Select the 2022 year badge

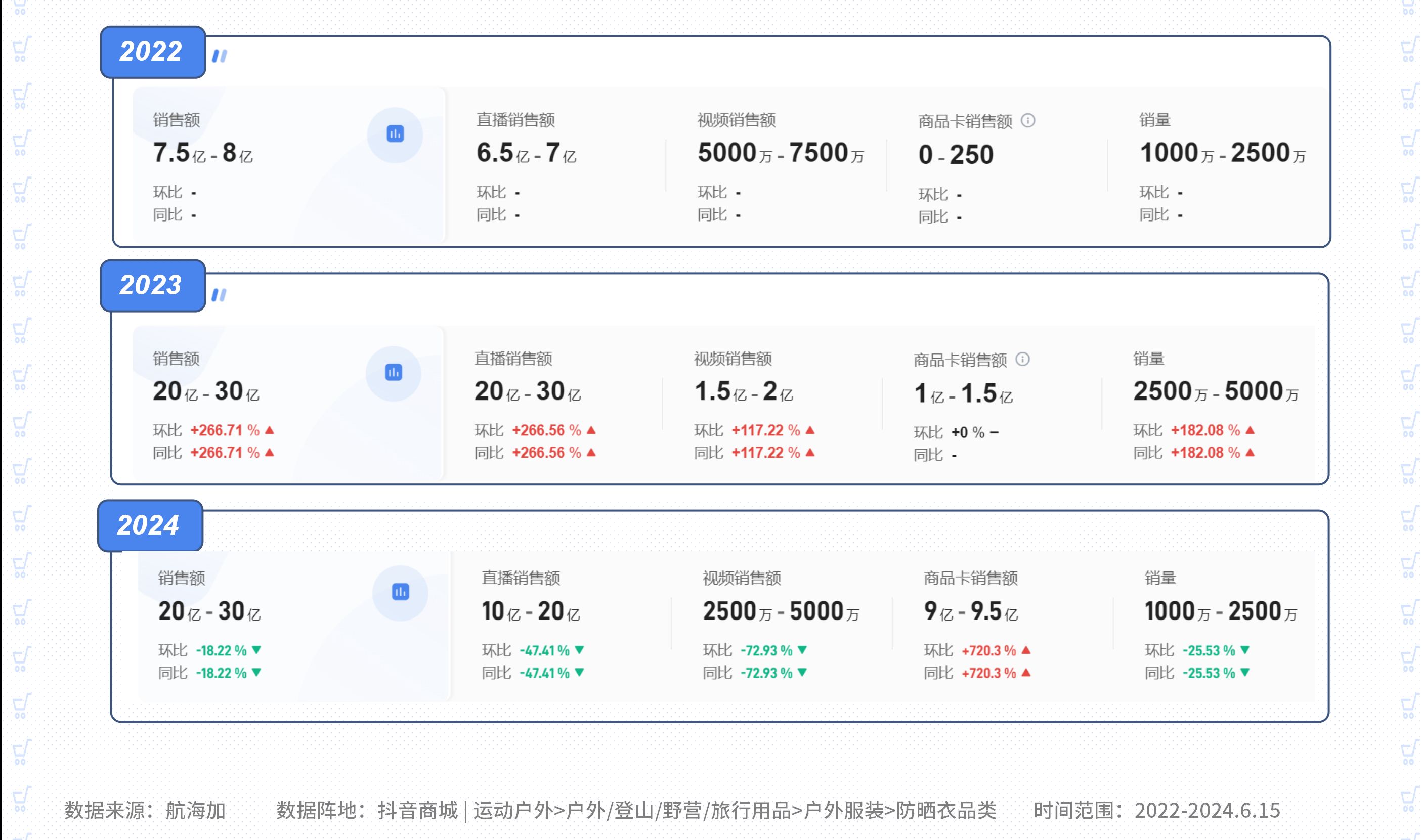point(152,52)
